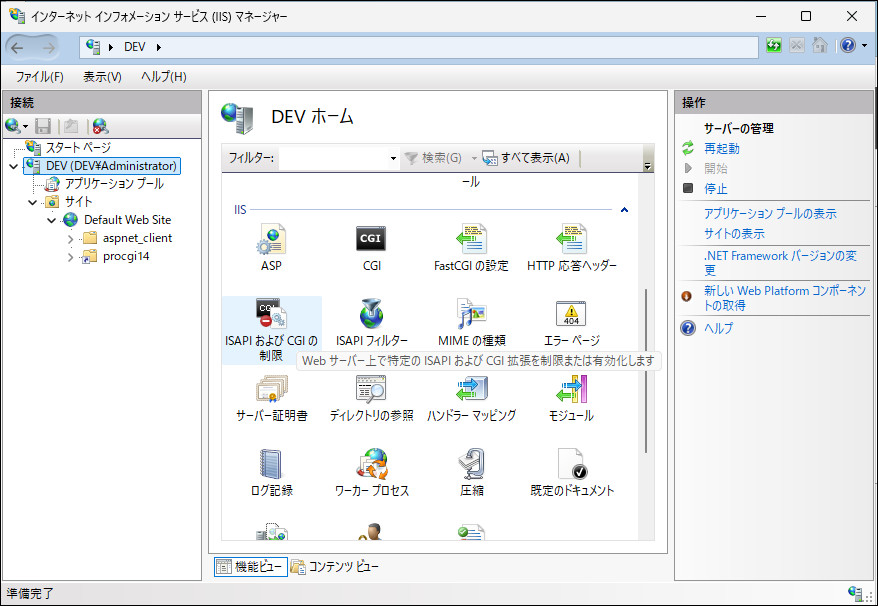Click 新しい Web Platform コンポーネントの取得 link
The image size is (878, 606).
point(785,297)
